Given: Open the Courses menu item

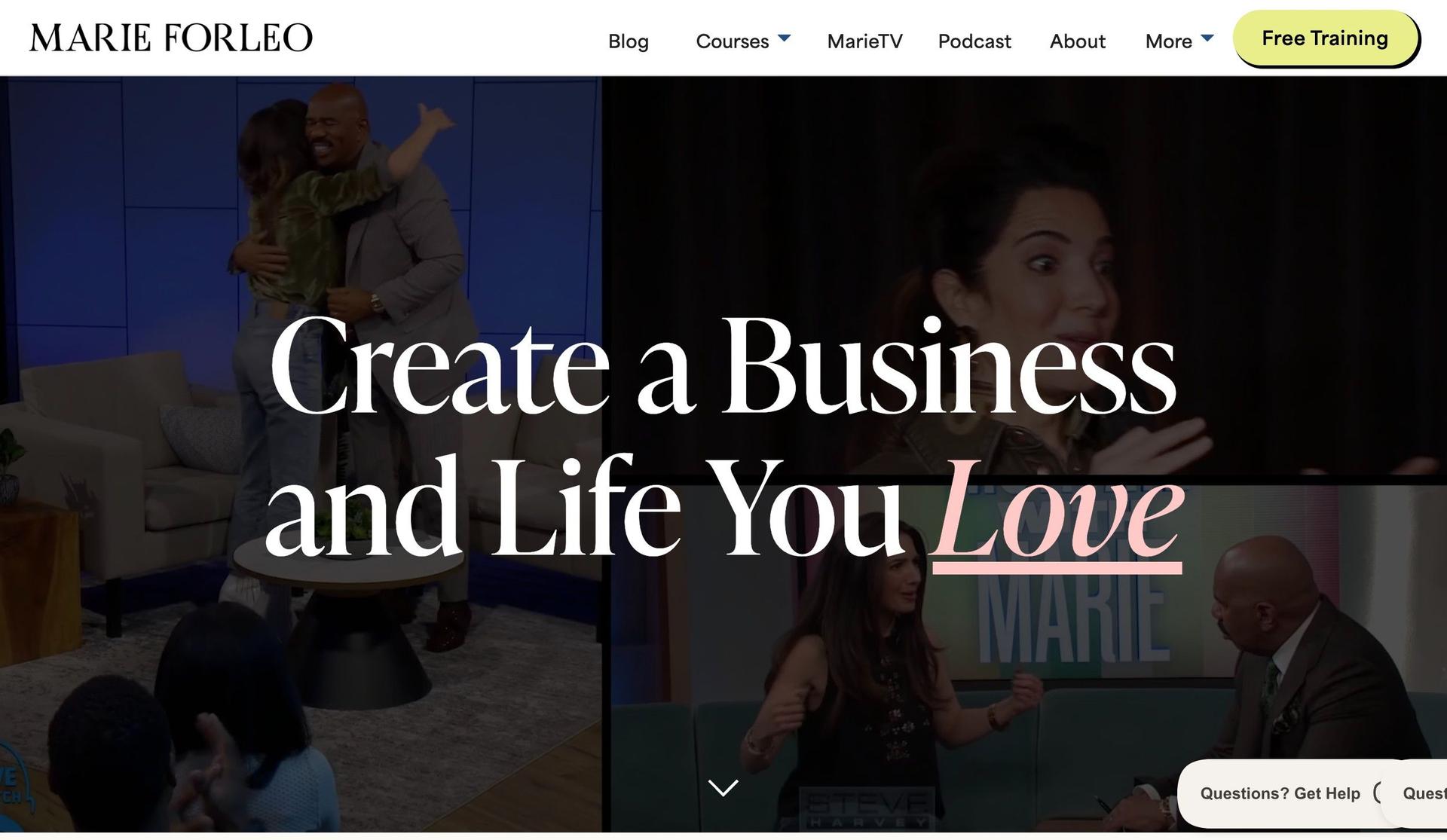Looking at the screenshot, I should [732, 41].
